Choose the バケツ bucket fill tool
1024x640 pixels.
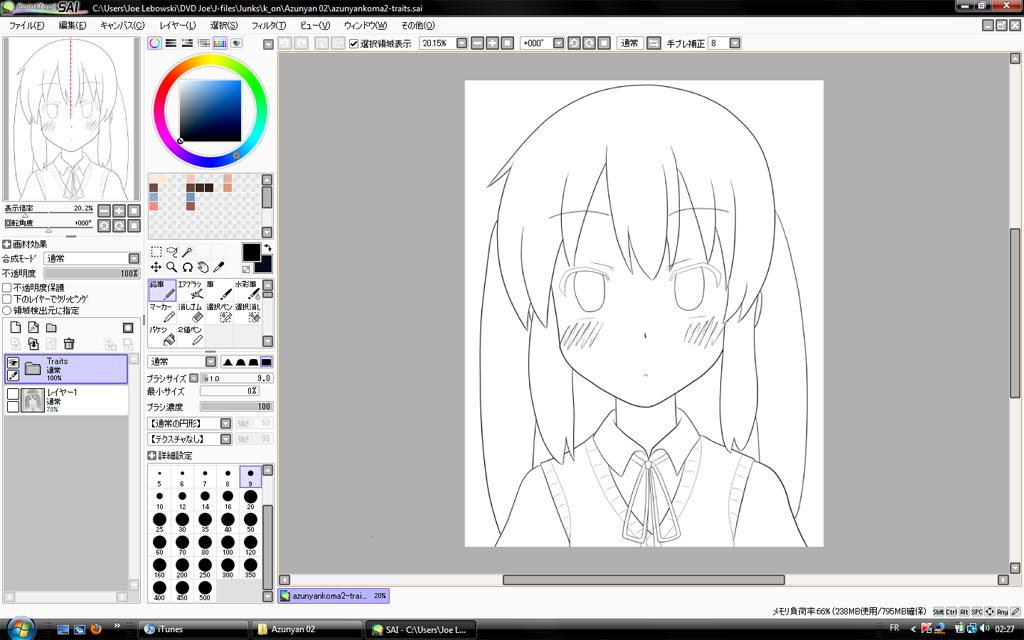[x=162, y=336]
